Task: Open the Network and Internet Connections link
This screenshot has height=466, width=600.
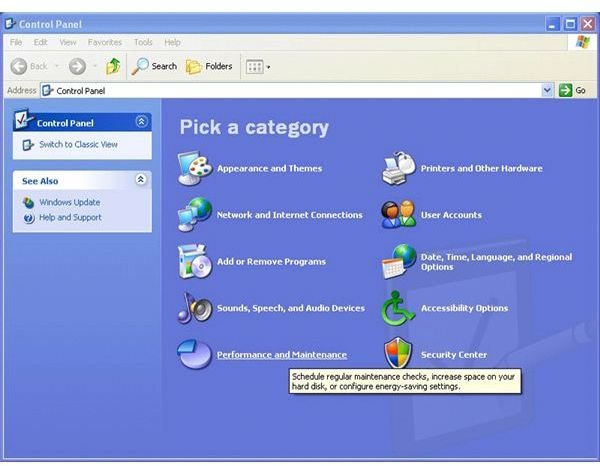Action: (x=290, y=215)
